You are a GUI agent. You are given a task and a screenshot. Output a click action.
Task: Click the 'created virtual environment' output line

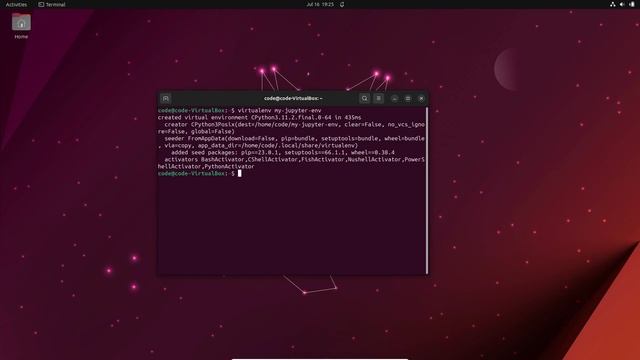(260, 118)
